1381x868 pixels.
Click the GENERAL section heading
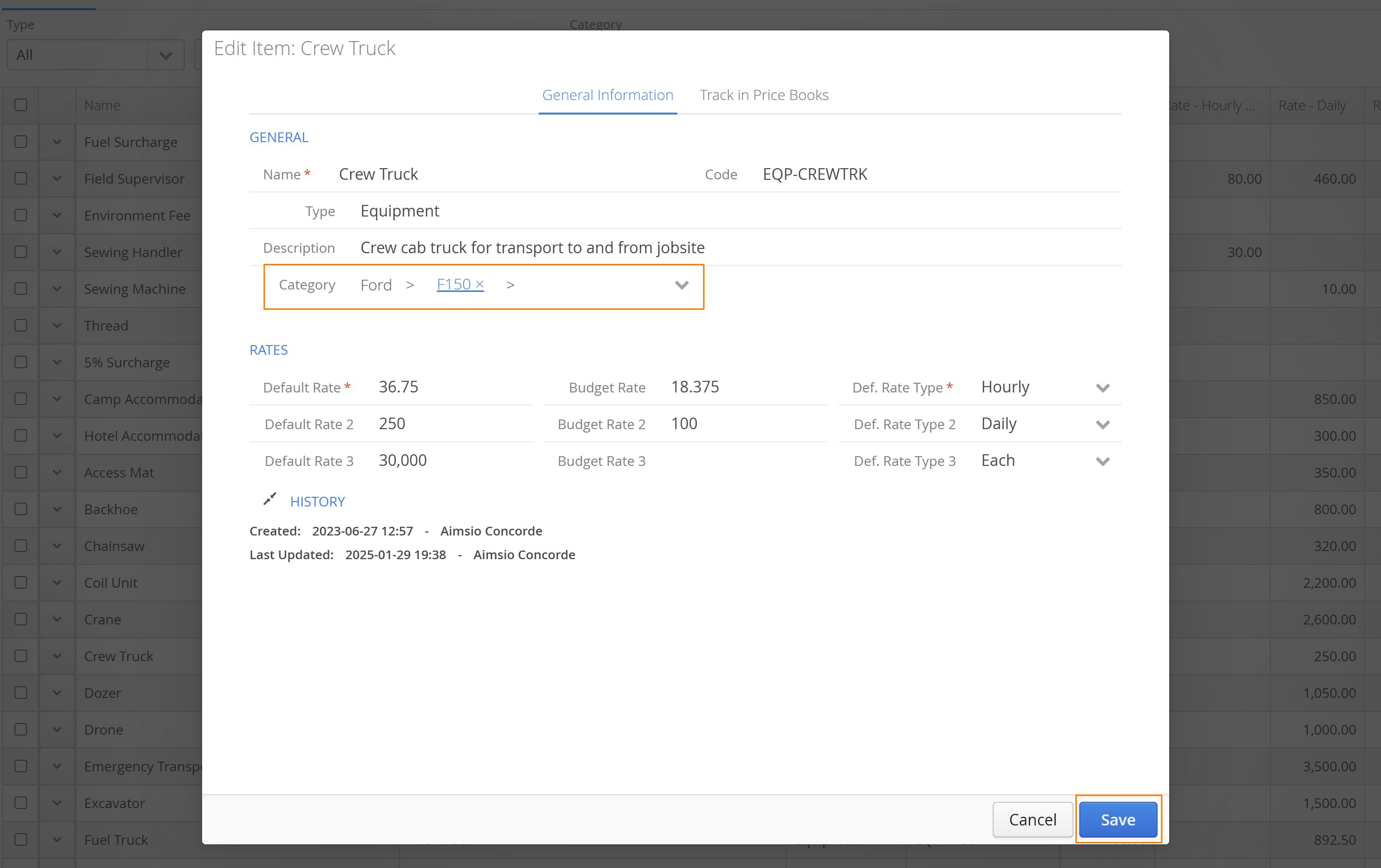[279, 138]
